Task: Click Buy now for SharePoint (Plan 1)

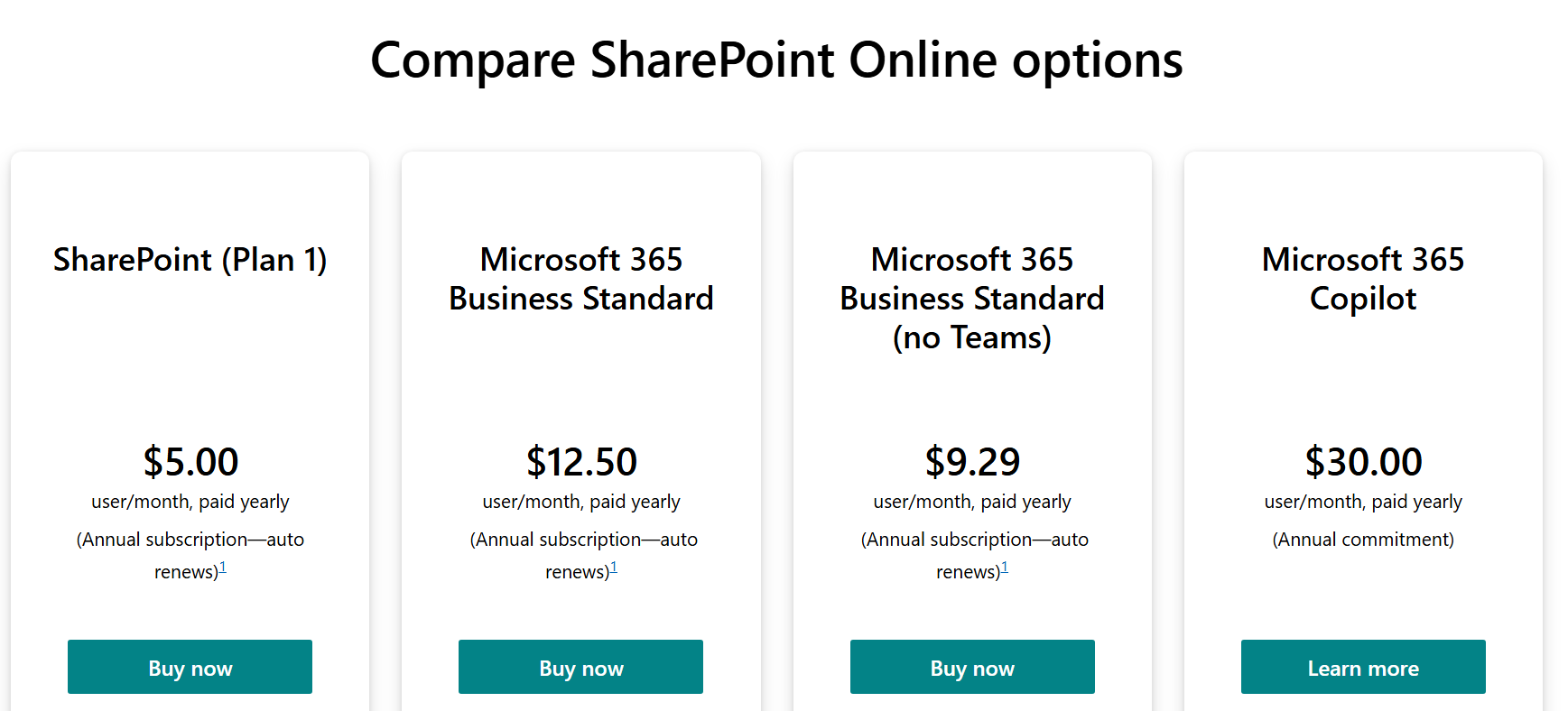Action: pyautogui.click(x=190, y=668)
